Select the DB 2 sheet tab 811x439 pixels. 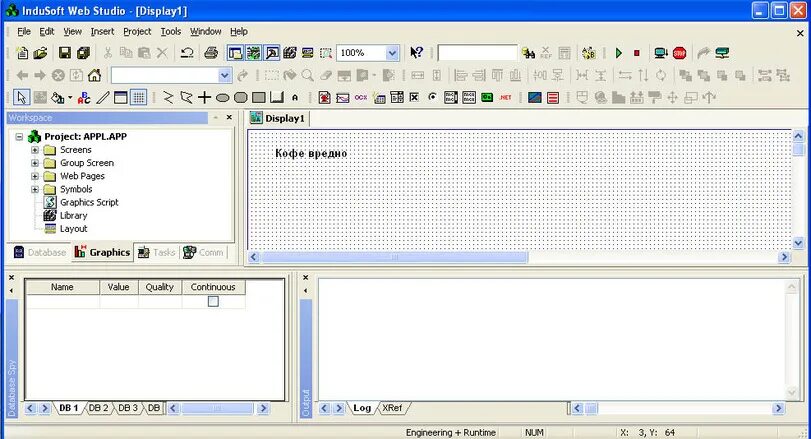tap(98, 408)
